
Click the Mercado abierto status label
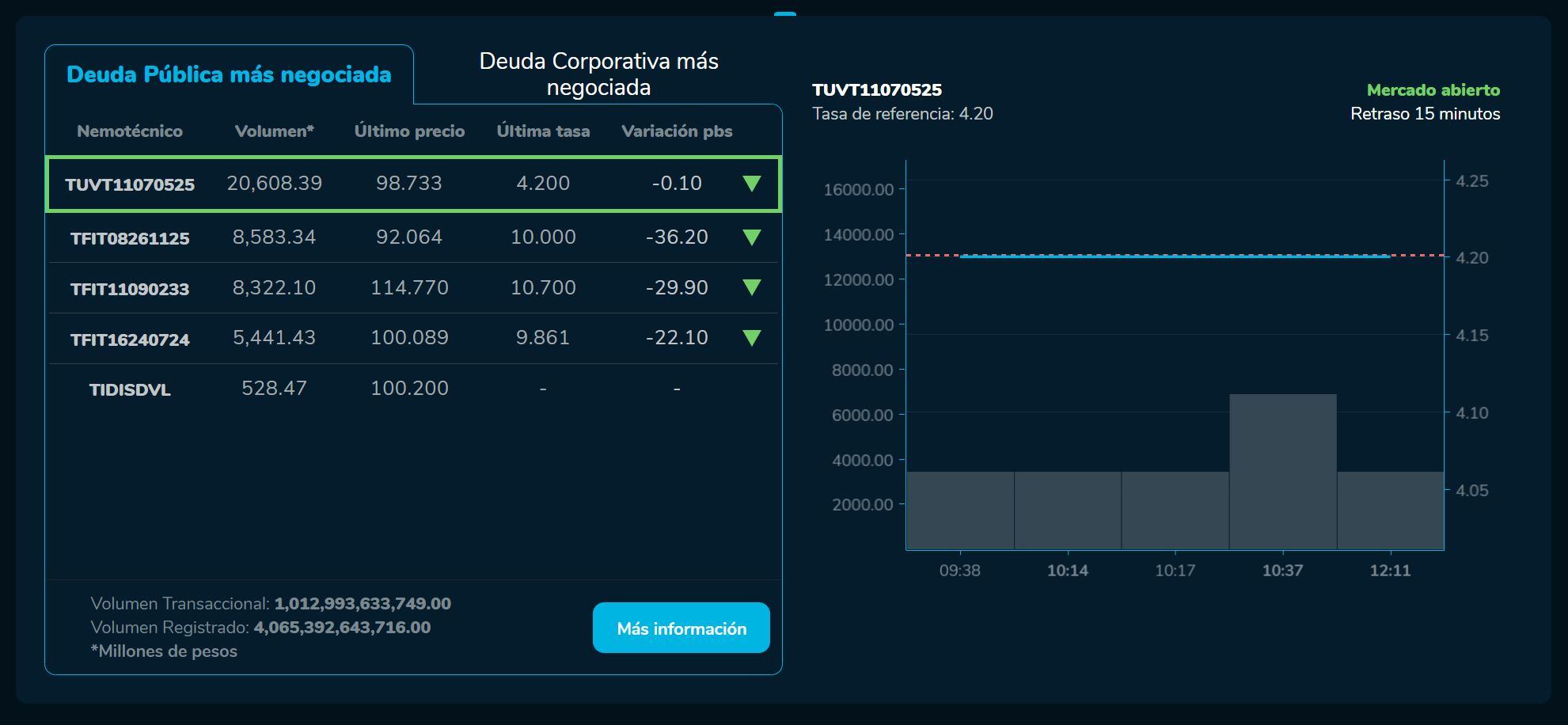pyautogui.click(x=1433, y=89)
